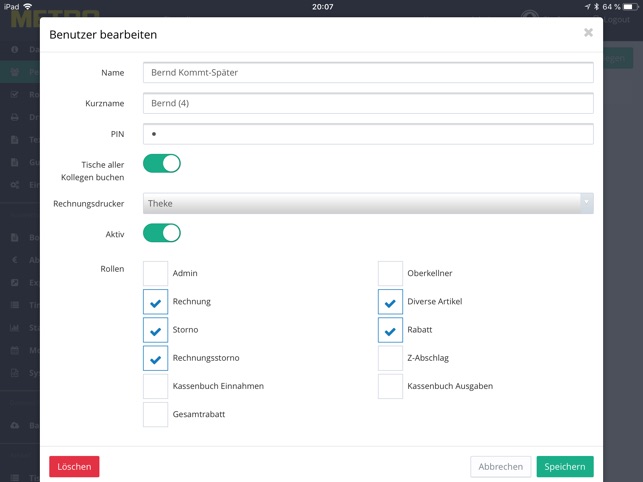Screen dimensions: 643x482
Task: Uncheck the Storno role checkbox
Action: point(155,330)
